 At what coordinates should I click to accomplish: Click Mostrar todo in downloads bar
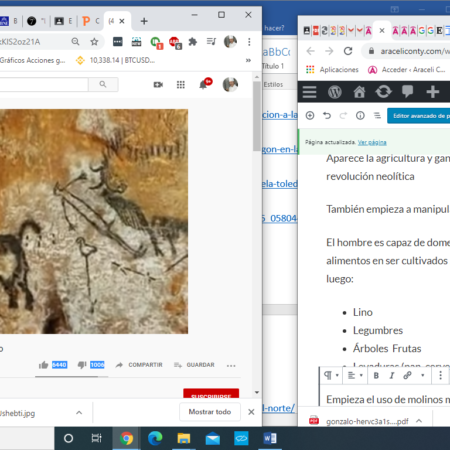click(x=210, y=412)
